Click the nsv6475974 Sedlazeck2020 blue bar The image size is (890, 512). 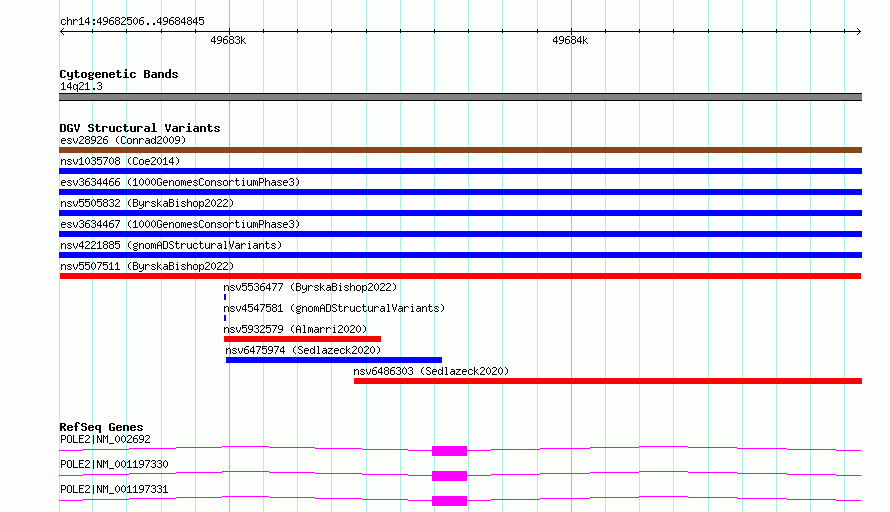pos(334,360)
